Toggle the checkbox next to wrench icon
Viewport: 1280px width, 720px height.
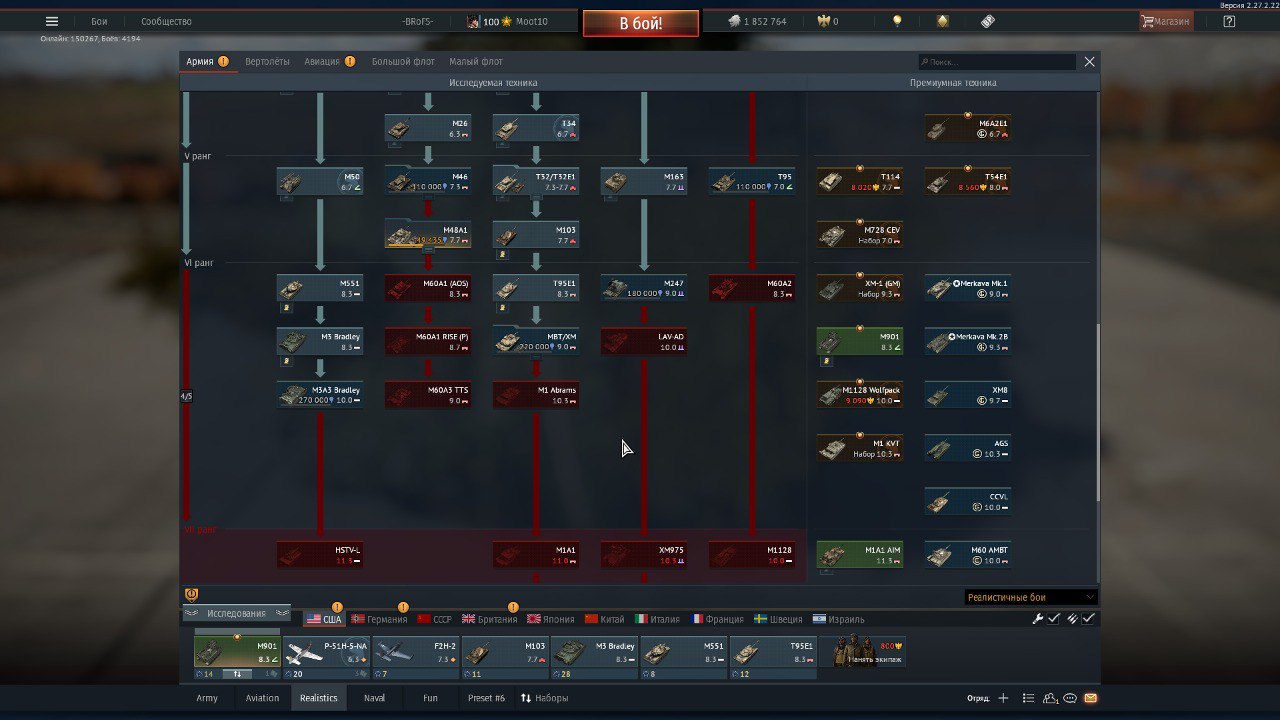pyautogui.click(x=1053, y=619)
